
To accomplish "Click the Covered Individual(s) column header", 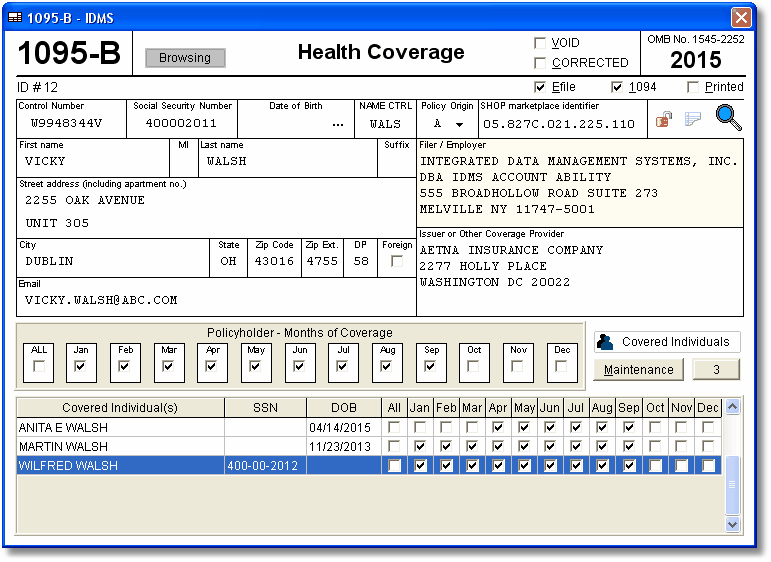I will (120, 408).
